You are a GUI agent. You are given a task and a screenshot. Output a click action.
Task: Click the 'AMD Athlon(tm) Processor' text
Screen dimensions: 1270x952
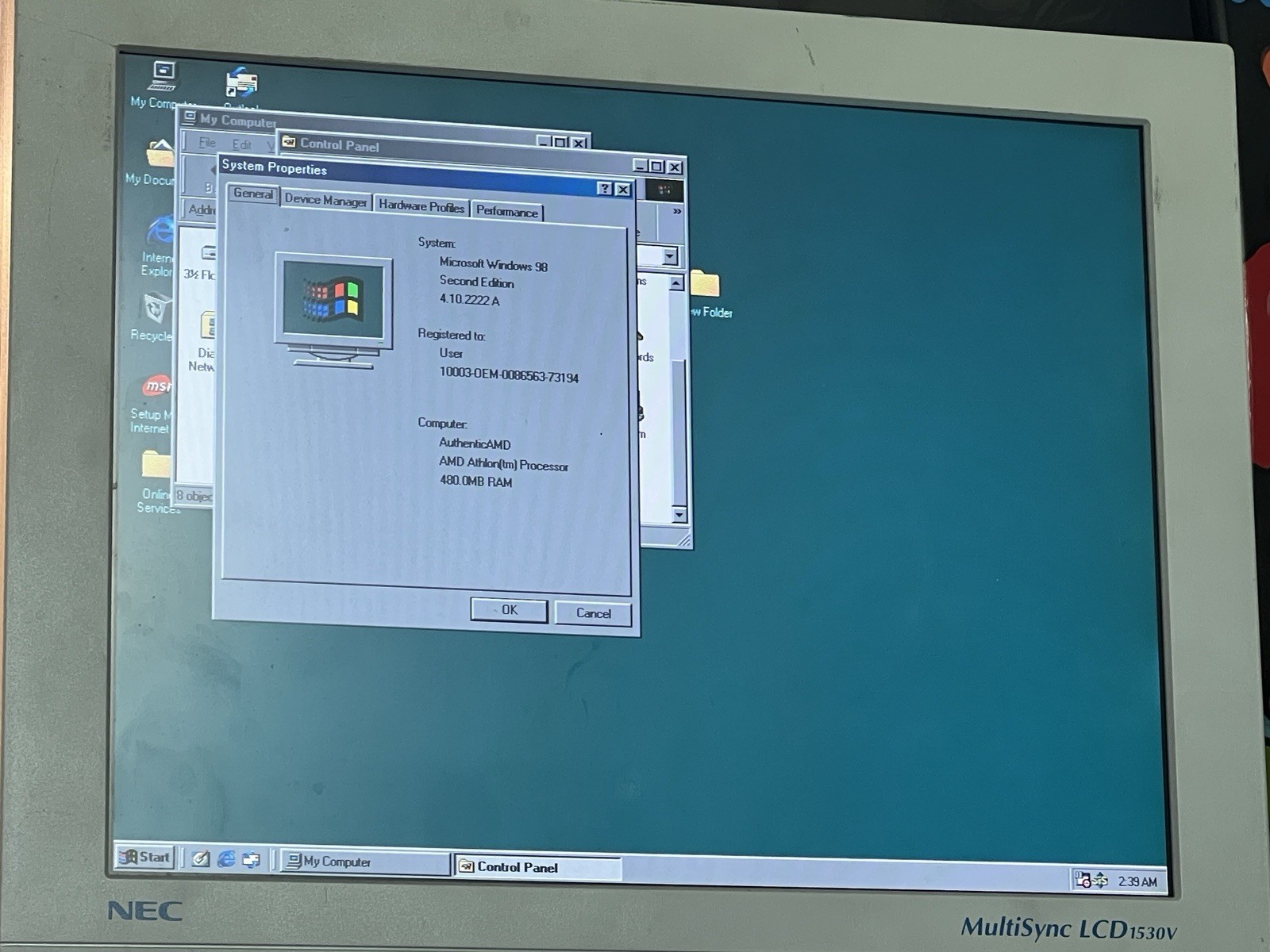(504, 463)
